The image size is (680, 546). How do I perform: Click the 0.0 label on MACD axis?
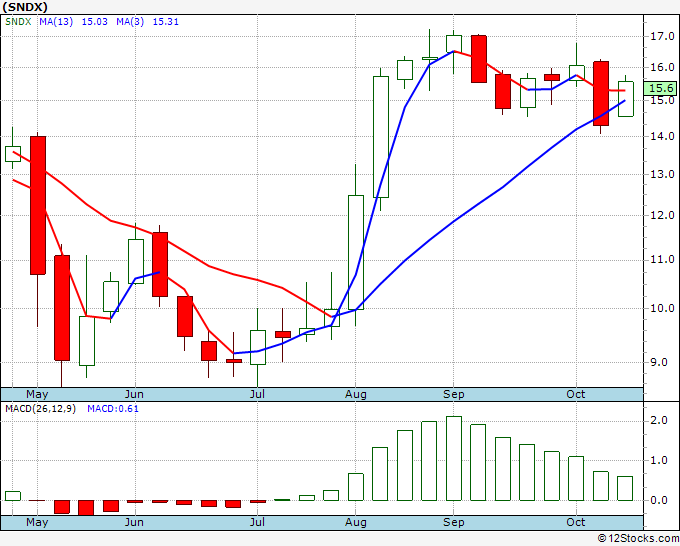click(x=659, y=500)
